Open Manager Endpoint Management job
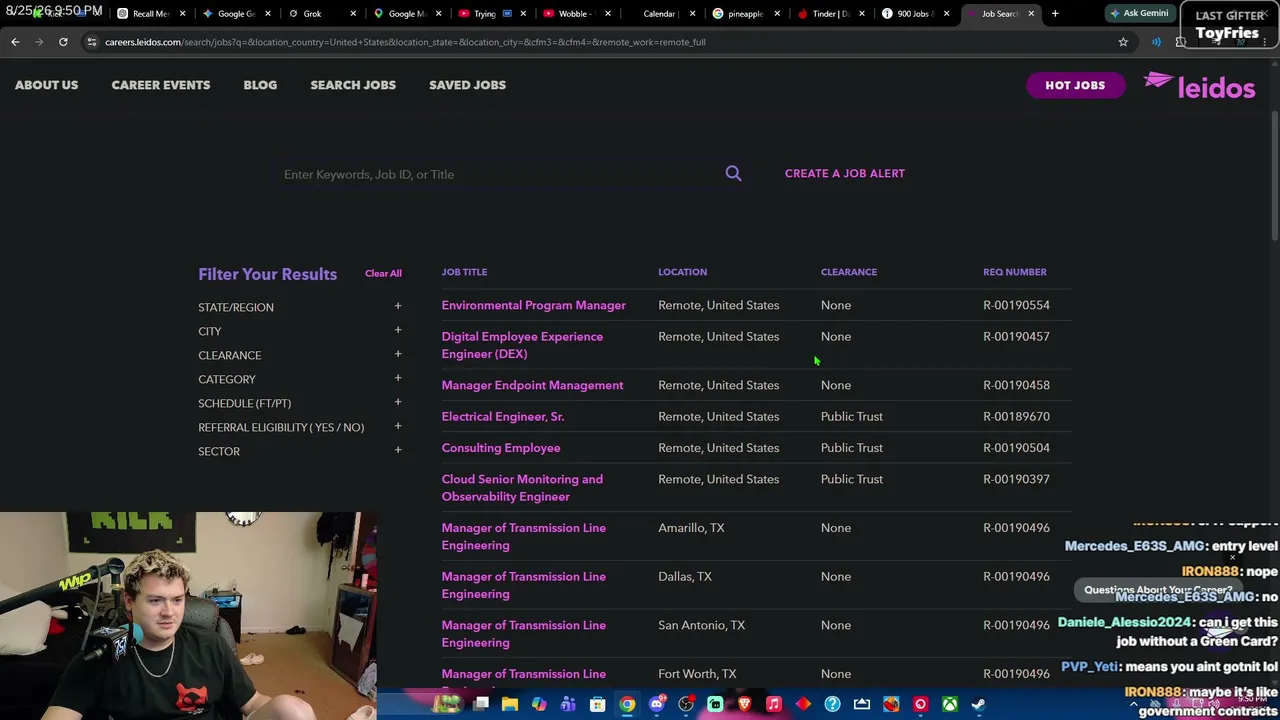This screenshot has width=1280, height=720. point(532,385)
